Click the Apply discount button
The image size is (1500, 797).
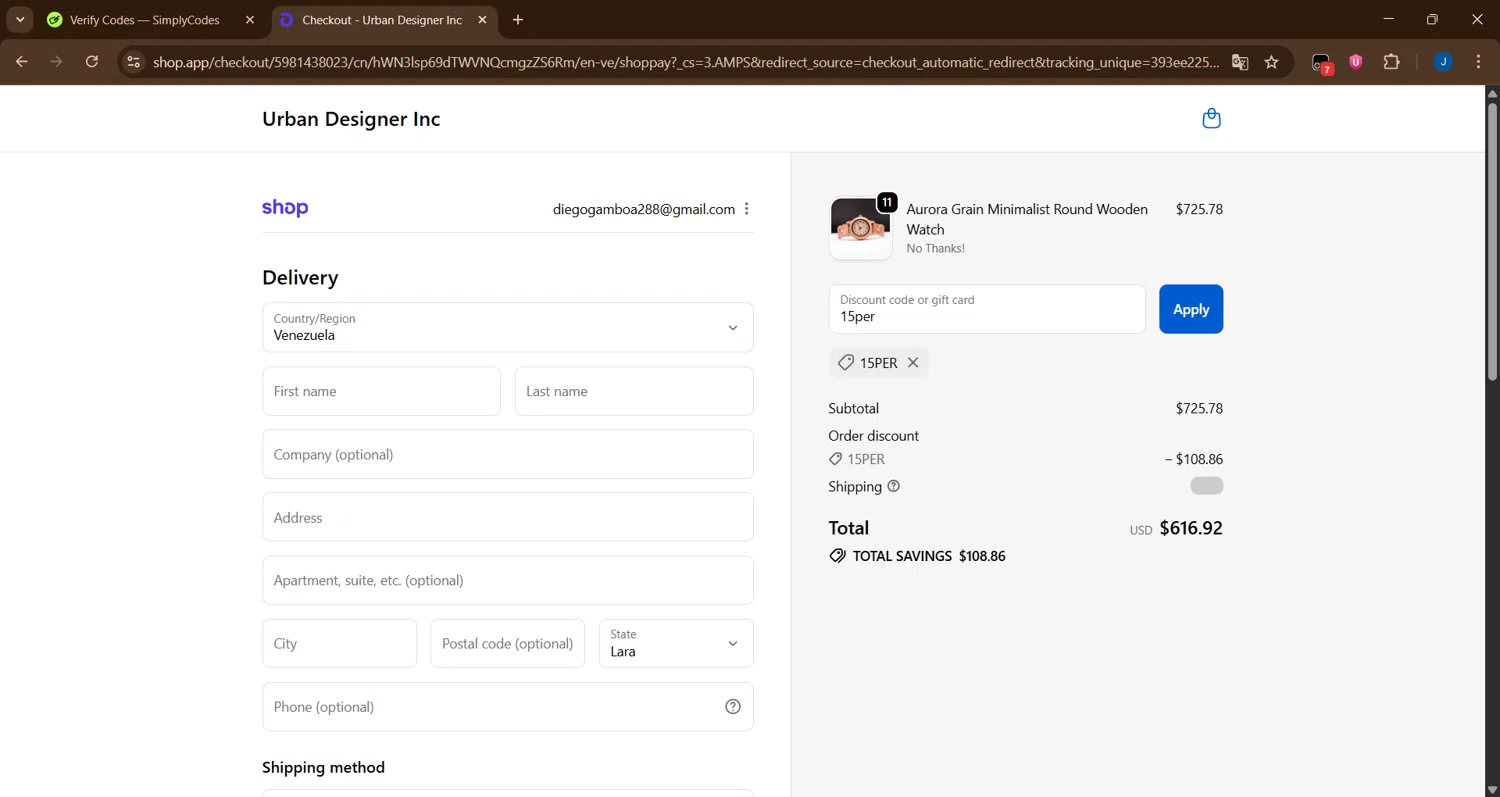(1191, 309)
